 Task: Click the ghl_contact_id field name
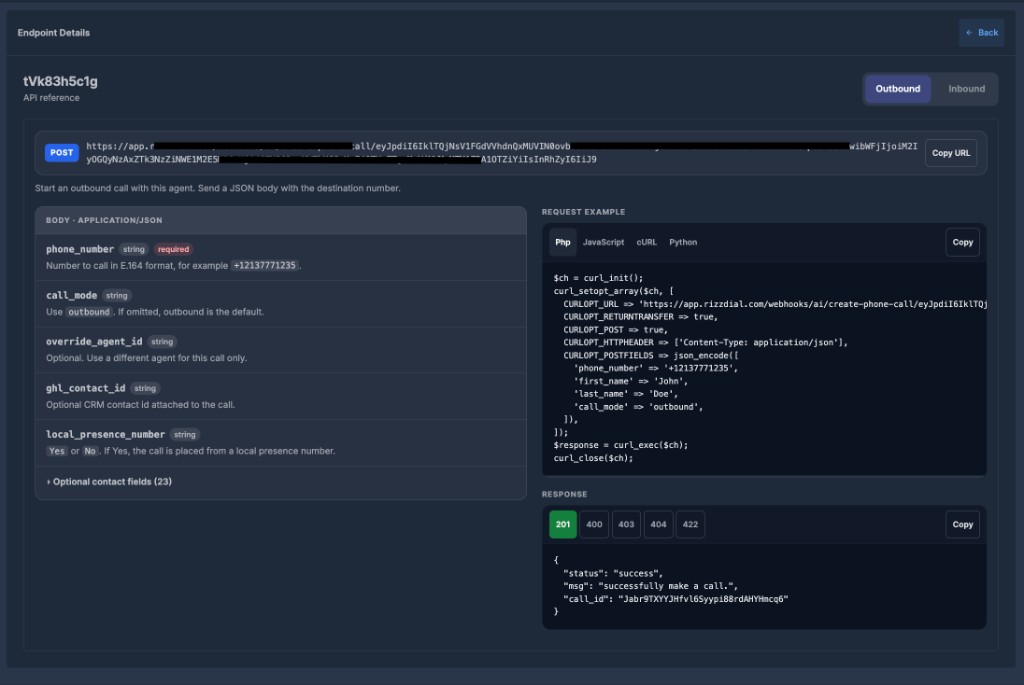pos(86,388)
